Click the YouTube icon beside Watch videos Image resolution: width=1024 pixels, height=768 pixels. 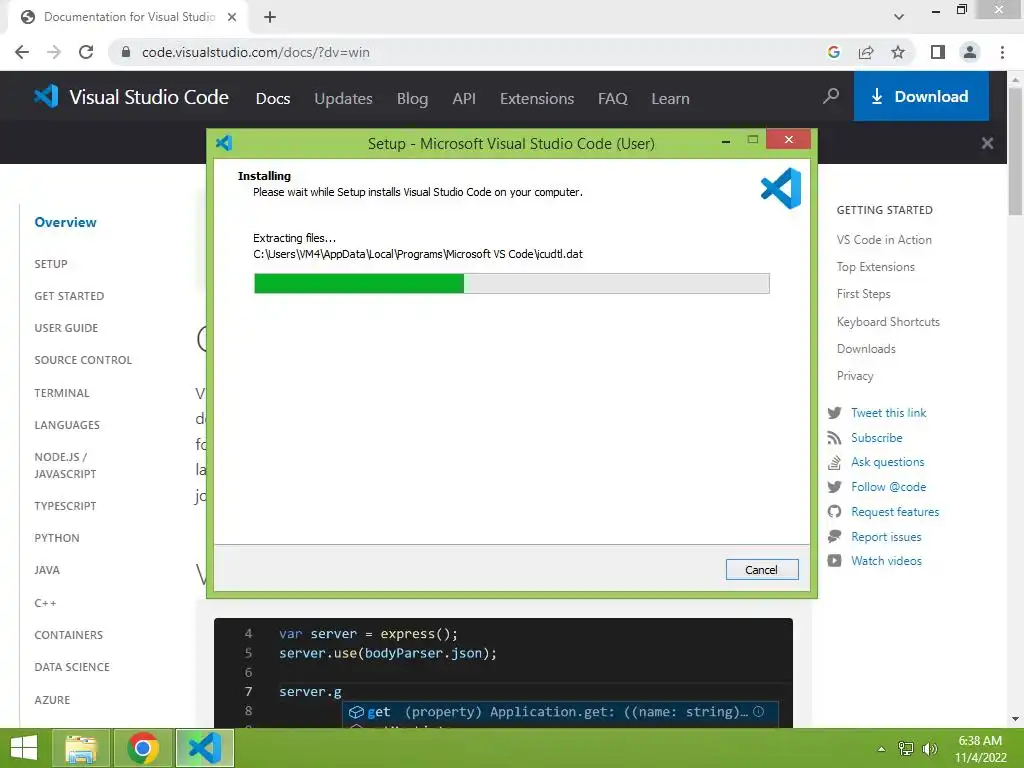tap(835, 560)
